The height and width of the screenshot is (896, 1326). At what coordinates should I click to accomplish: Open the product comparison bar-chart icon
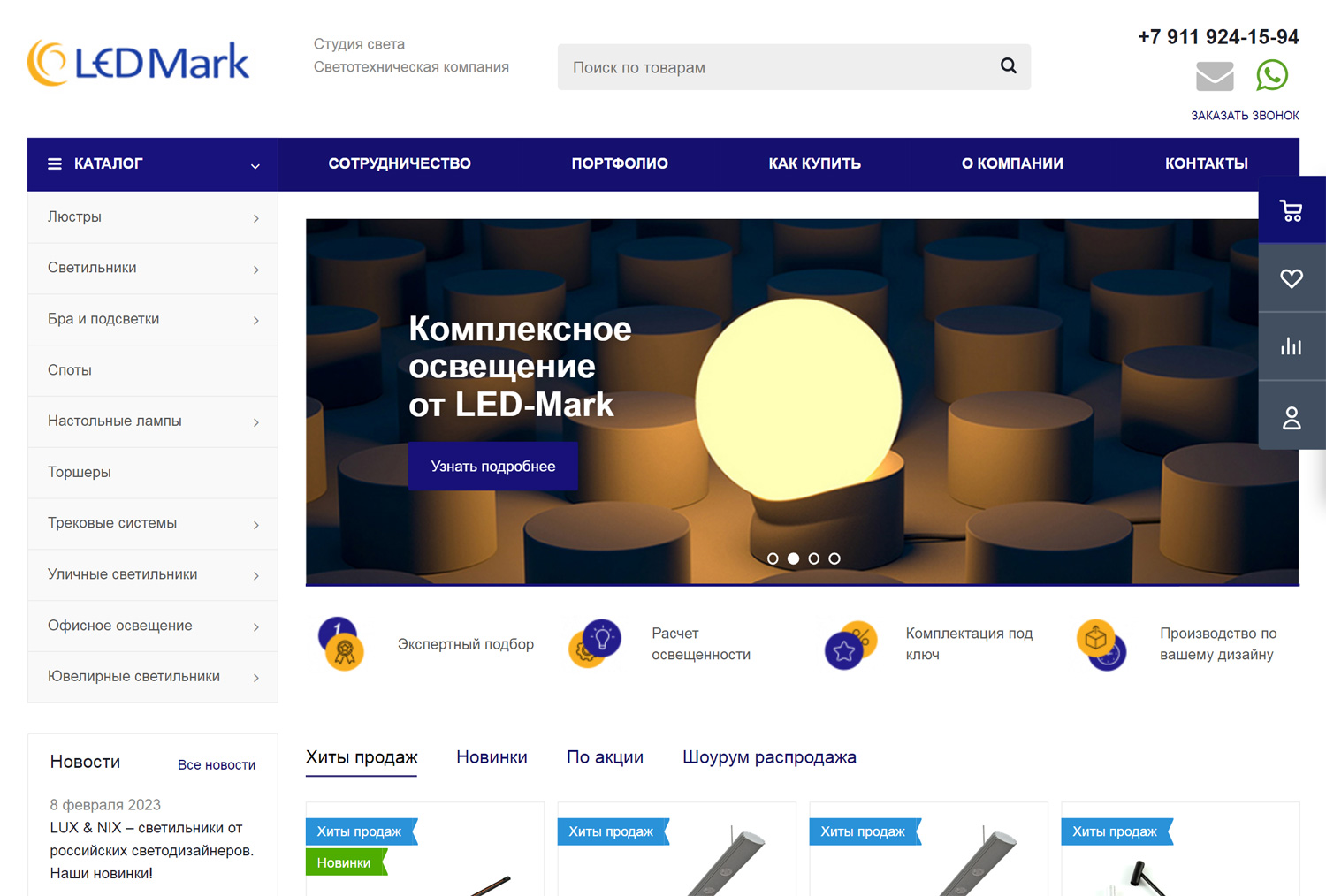[x=1292, y=345]
